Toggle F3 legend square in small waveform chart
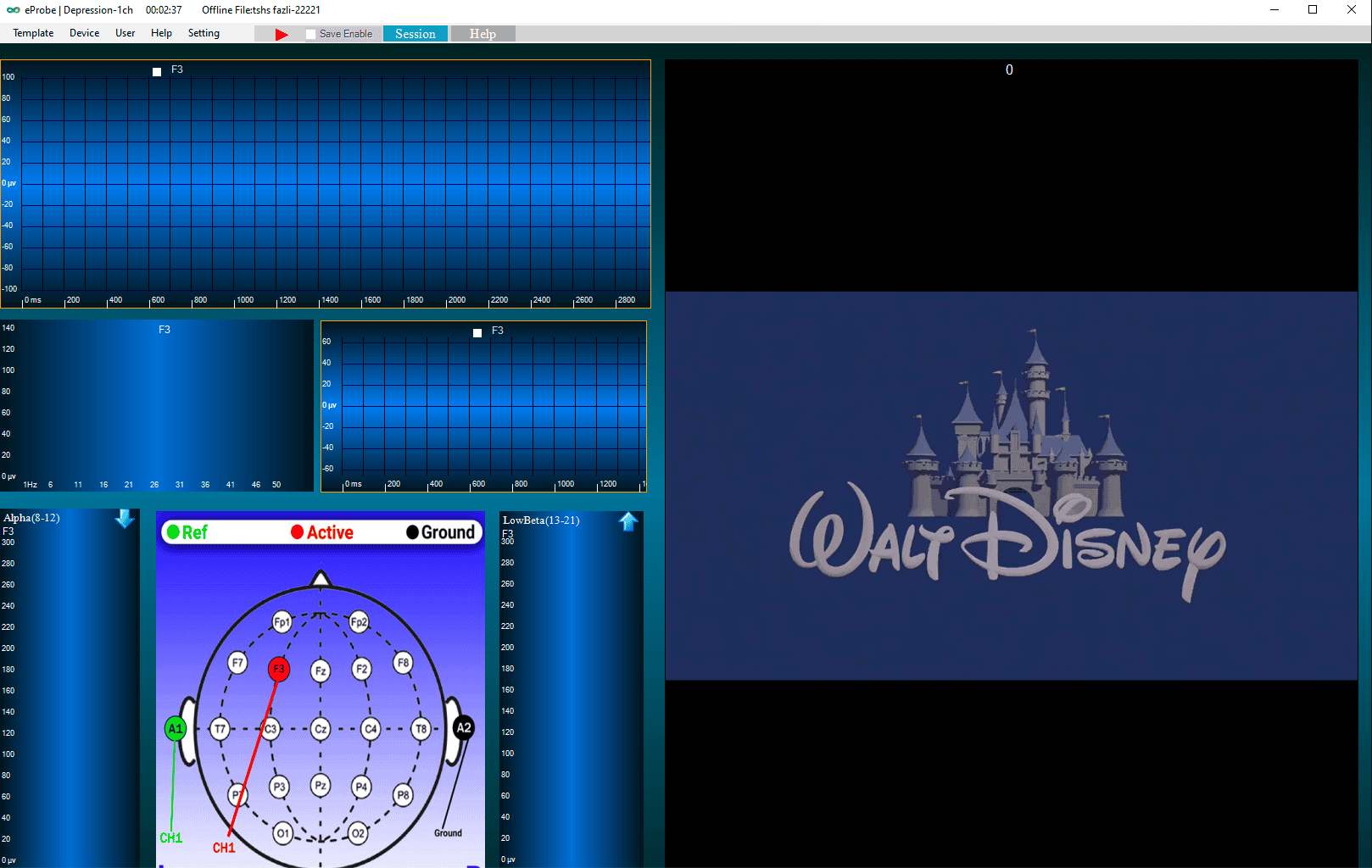Viewport: 1372px width, 868px height. coord(477,333)
